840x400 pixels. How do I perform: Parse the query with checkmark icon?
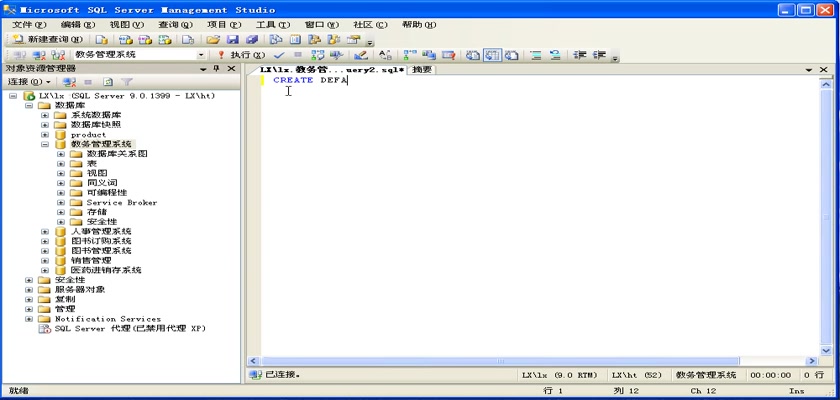coord(279,55)
